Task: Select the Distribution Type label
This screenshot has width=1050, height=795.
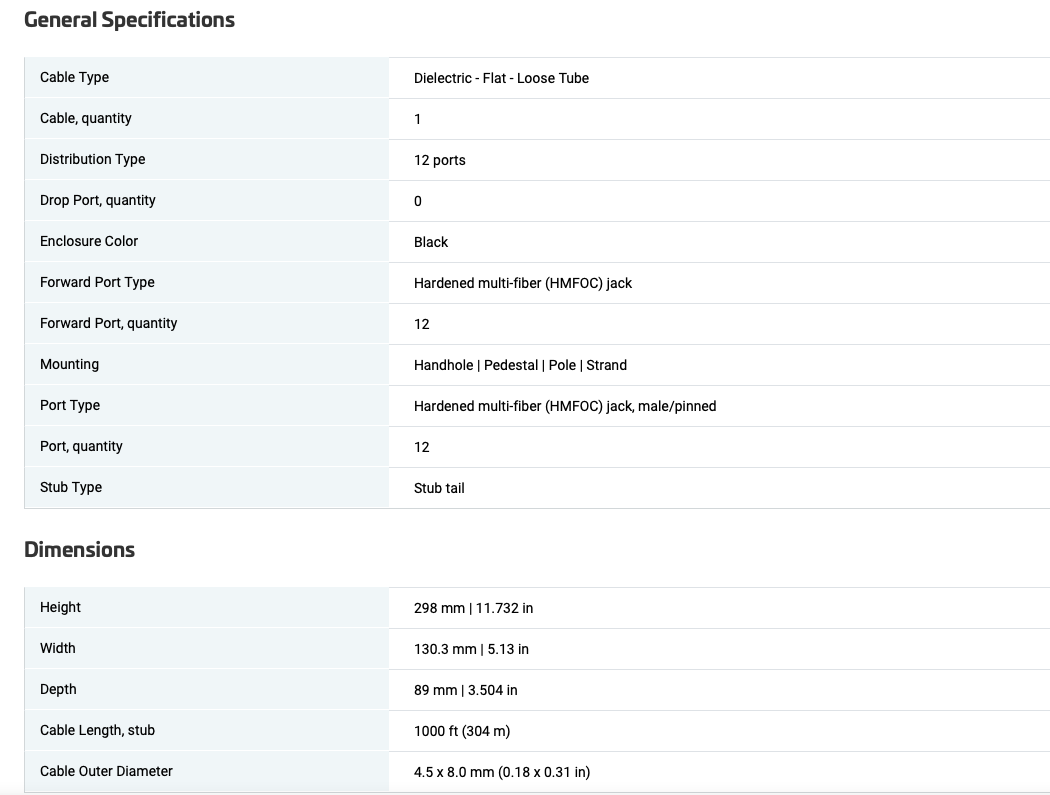Action: [92, 159]
